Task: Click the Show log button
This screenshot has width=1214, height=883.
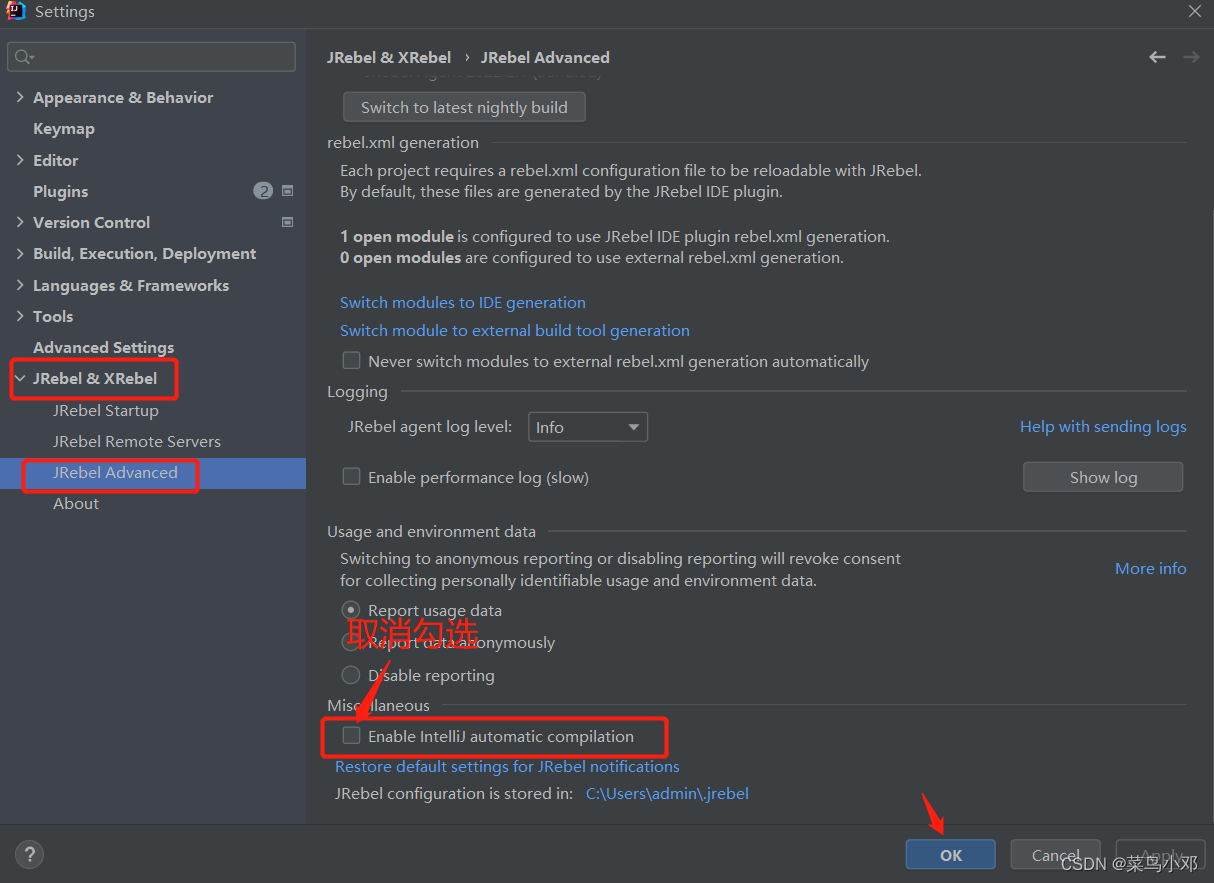Action: (x=1103, y=477)
